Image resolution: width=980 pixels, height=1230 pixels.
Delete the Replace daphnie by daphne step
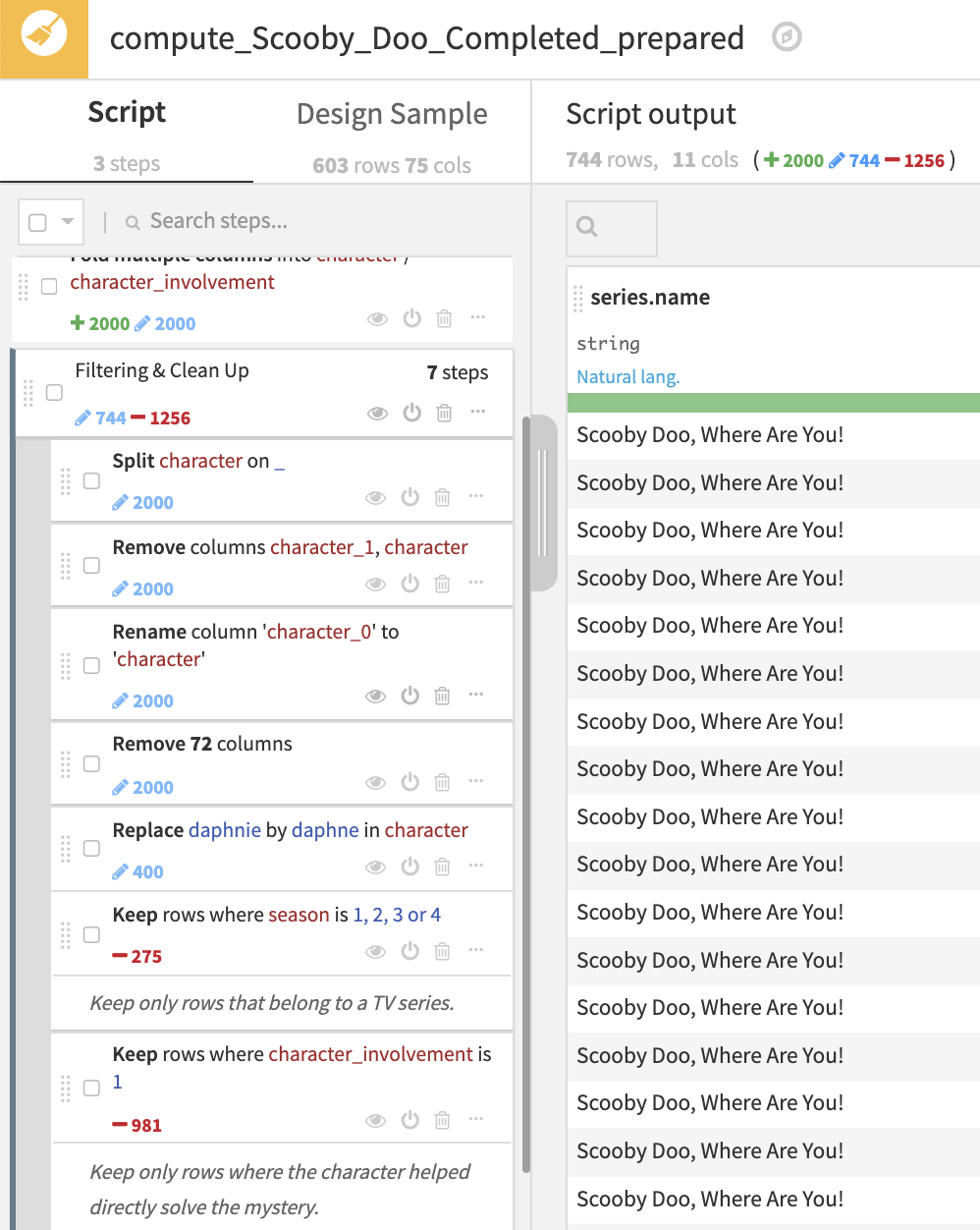click(442, 867)
